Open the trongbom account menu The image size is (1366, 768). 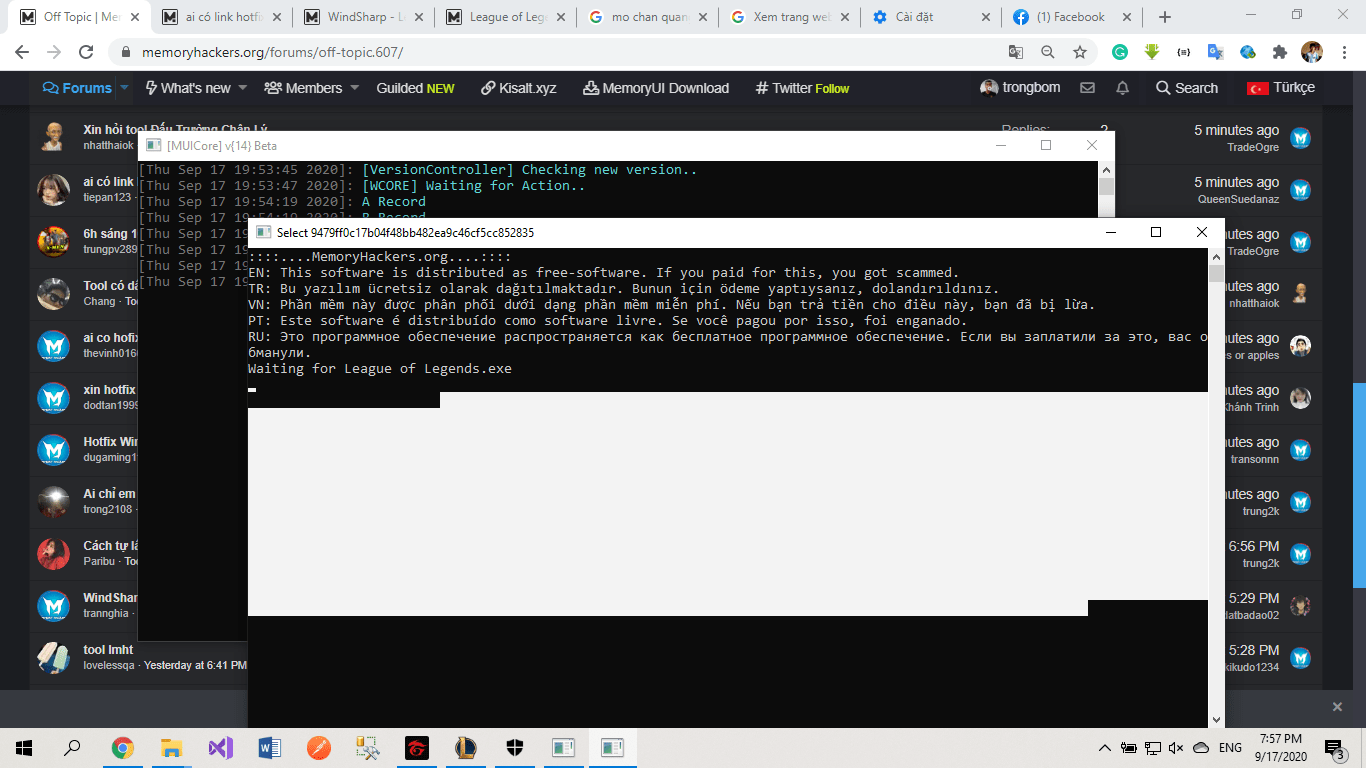1020,88
